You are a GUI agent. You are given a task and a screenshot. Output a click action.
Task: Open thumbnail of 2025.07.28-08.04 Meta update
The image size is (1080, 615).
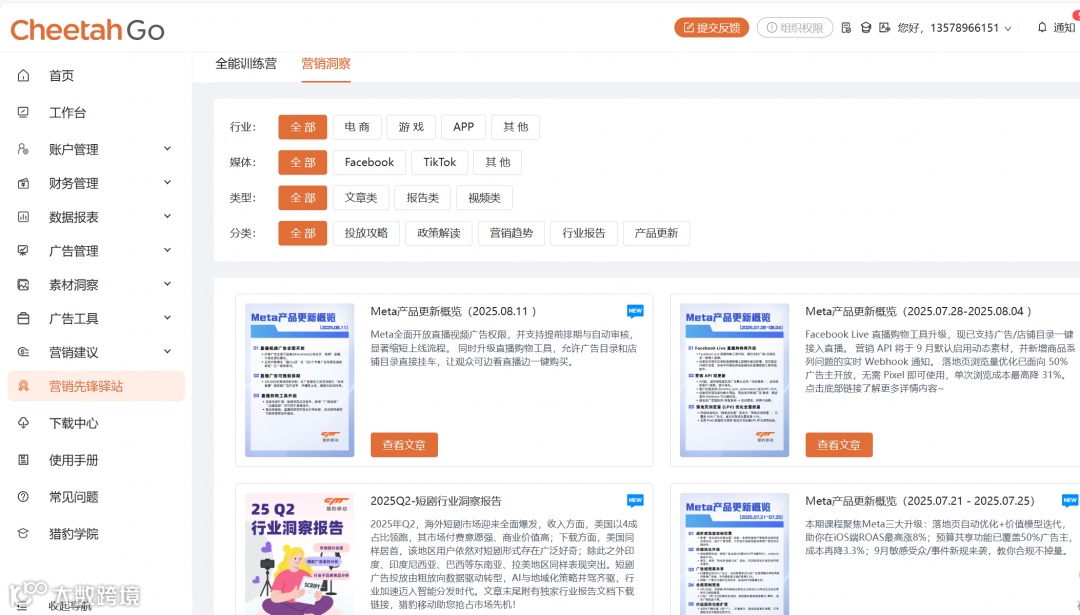coord(734,380)
